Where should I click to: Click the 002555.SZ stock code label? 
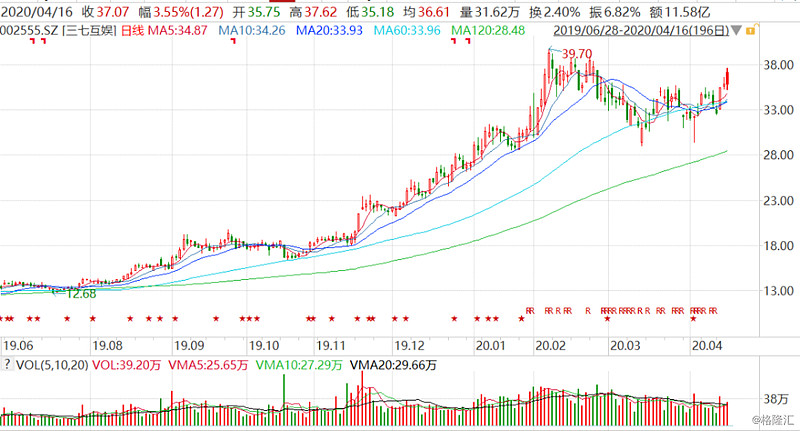29,32
